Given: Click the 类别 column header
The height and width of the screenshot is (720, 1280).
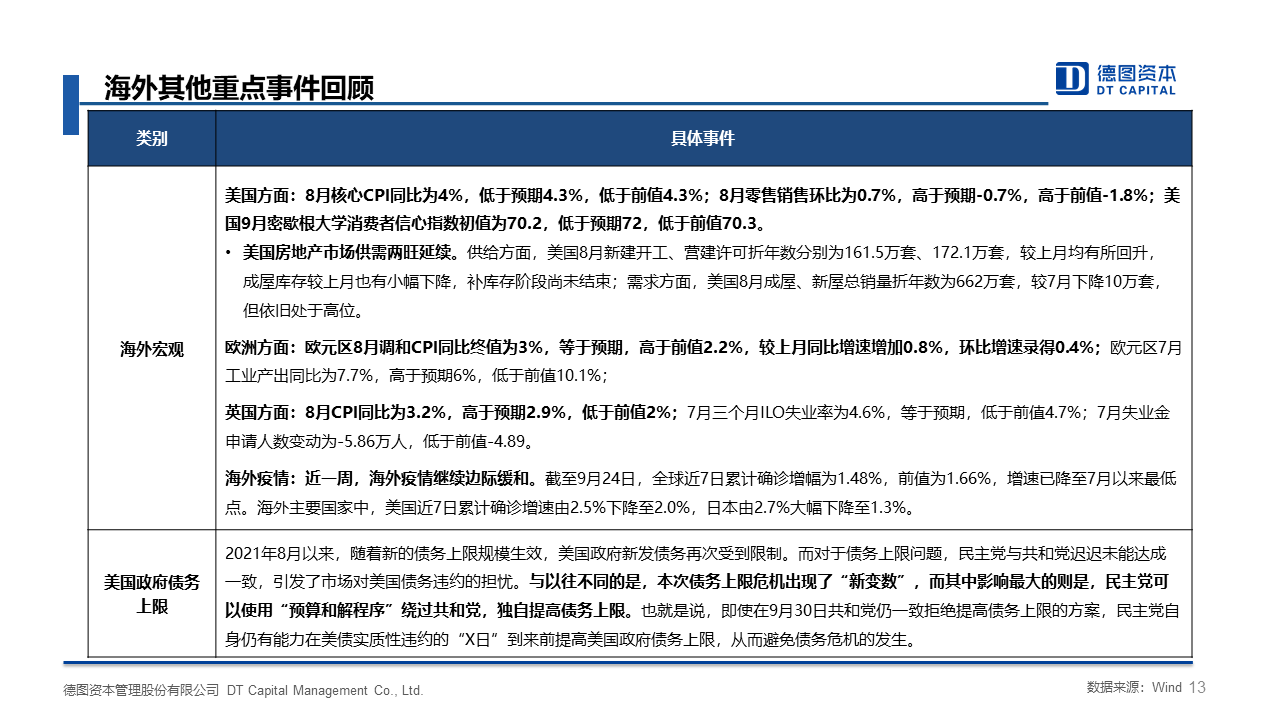Looking at the screenshot, I should pos(152,138).
